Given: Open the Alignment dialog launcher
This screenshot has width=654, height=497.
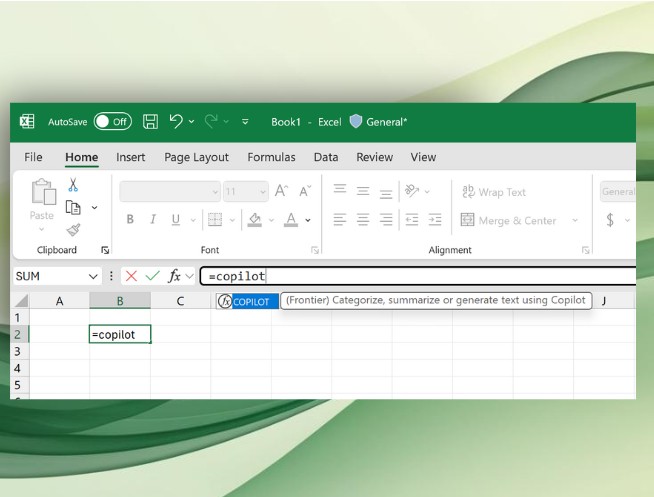Looking at the screenshot, I should click(x=586, y=250).
